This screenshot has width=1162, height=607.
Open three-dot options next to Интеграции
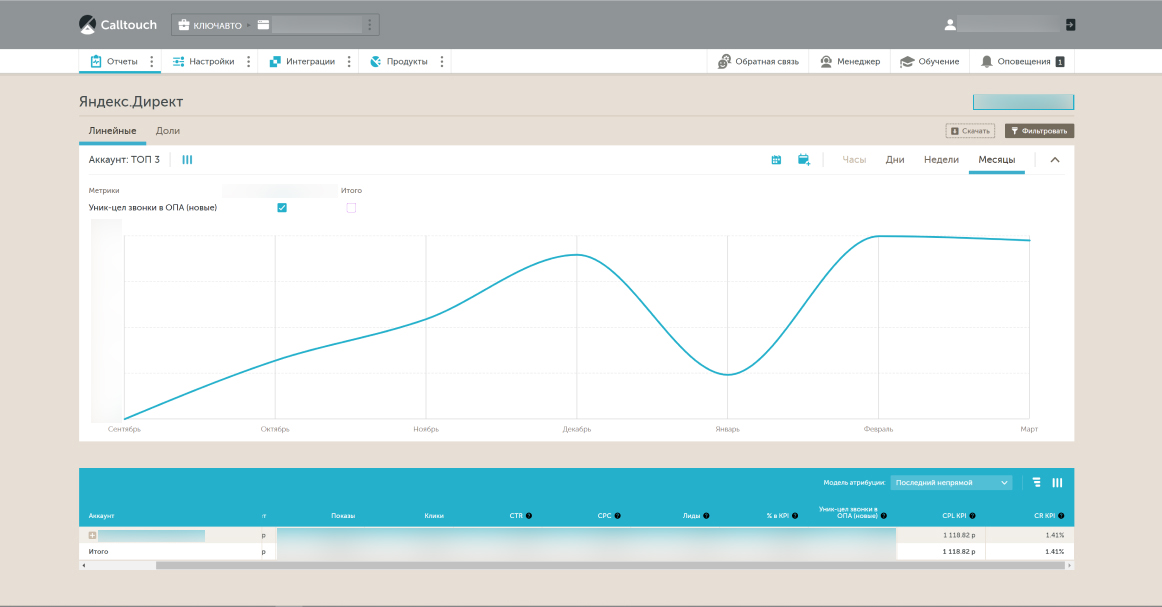point(349,62)
